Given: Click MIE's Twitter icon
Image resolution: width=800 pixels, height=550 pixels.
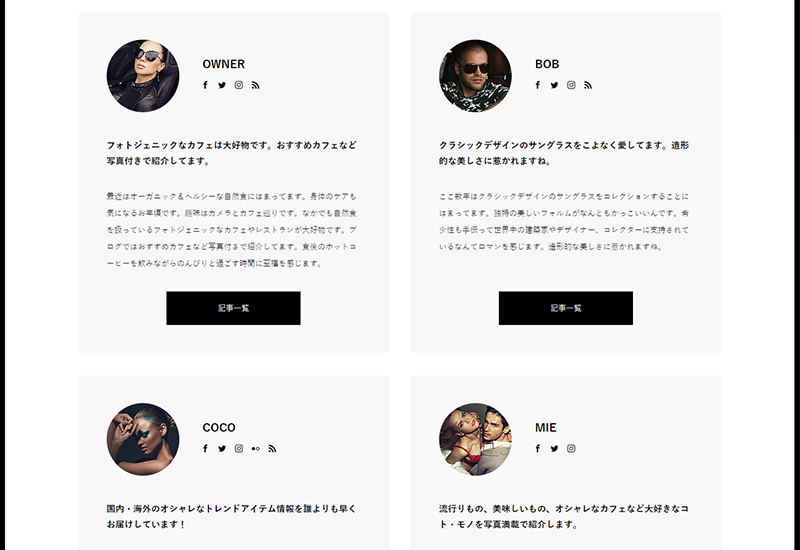Looking at the screenshot, I should (555, 448).
